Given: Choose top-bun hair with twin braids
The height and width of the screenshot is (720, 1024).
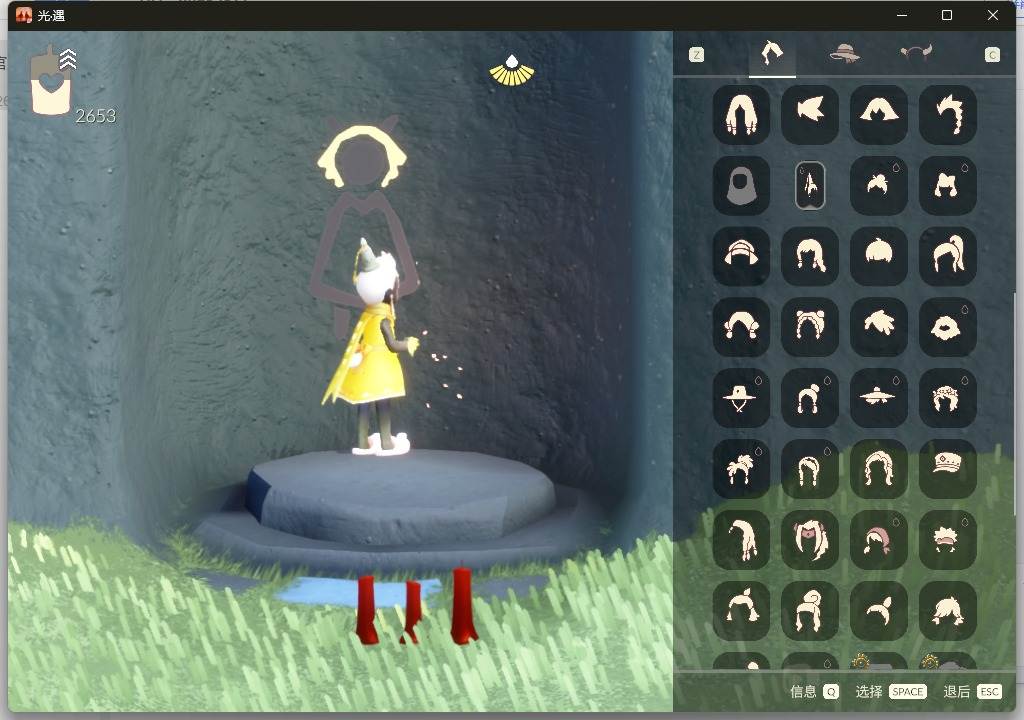Looking at the screenshot, I should click(x=810, y=398).
